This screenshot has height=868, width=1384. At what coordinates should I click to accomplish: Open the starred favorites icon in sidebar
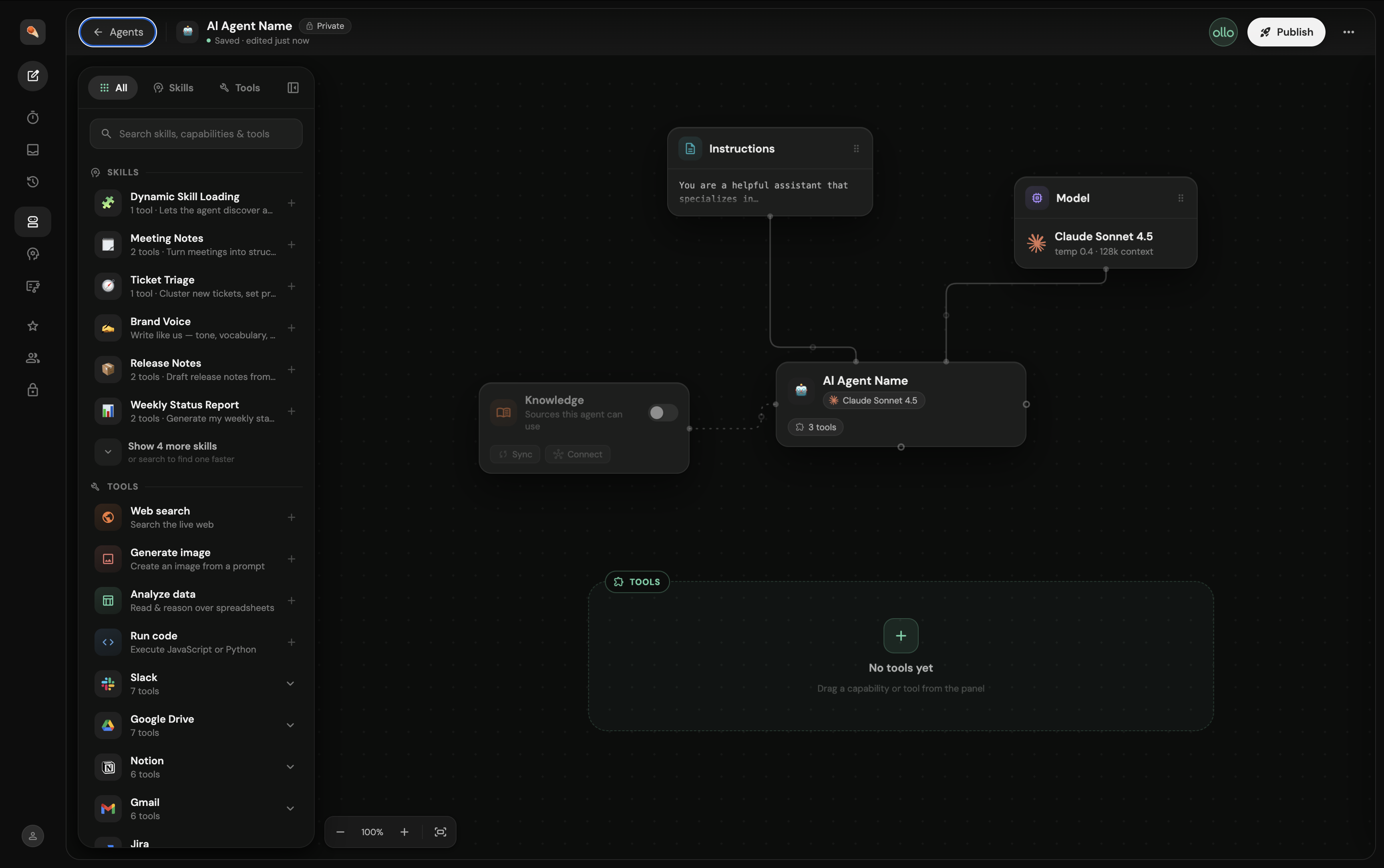pos(33,326)
